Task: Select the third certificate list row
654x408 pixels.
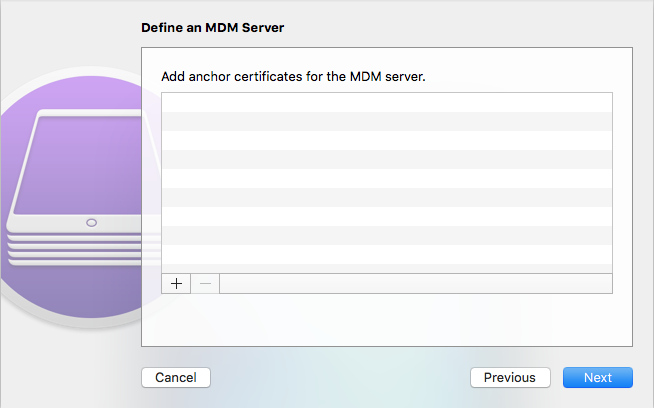Action: point(387,141)
